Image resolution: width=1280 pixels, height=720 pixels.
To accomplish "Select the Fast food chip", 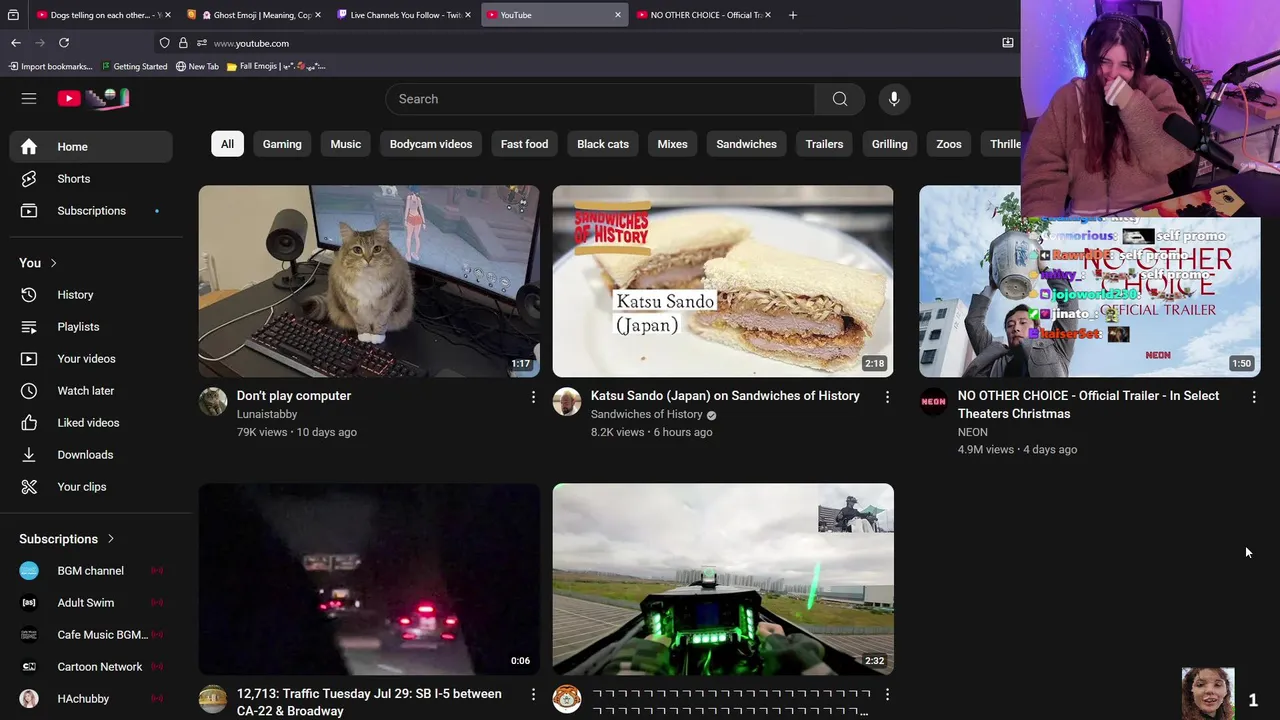I will point(524,144).
